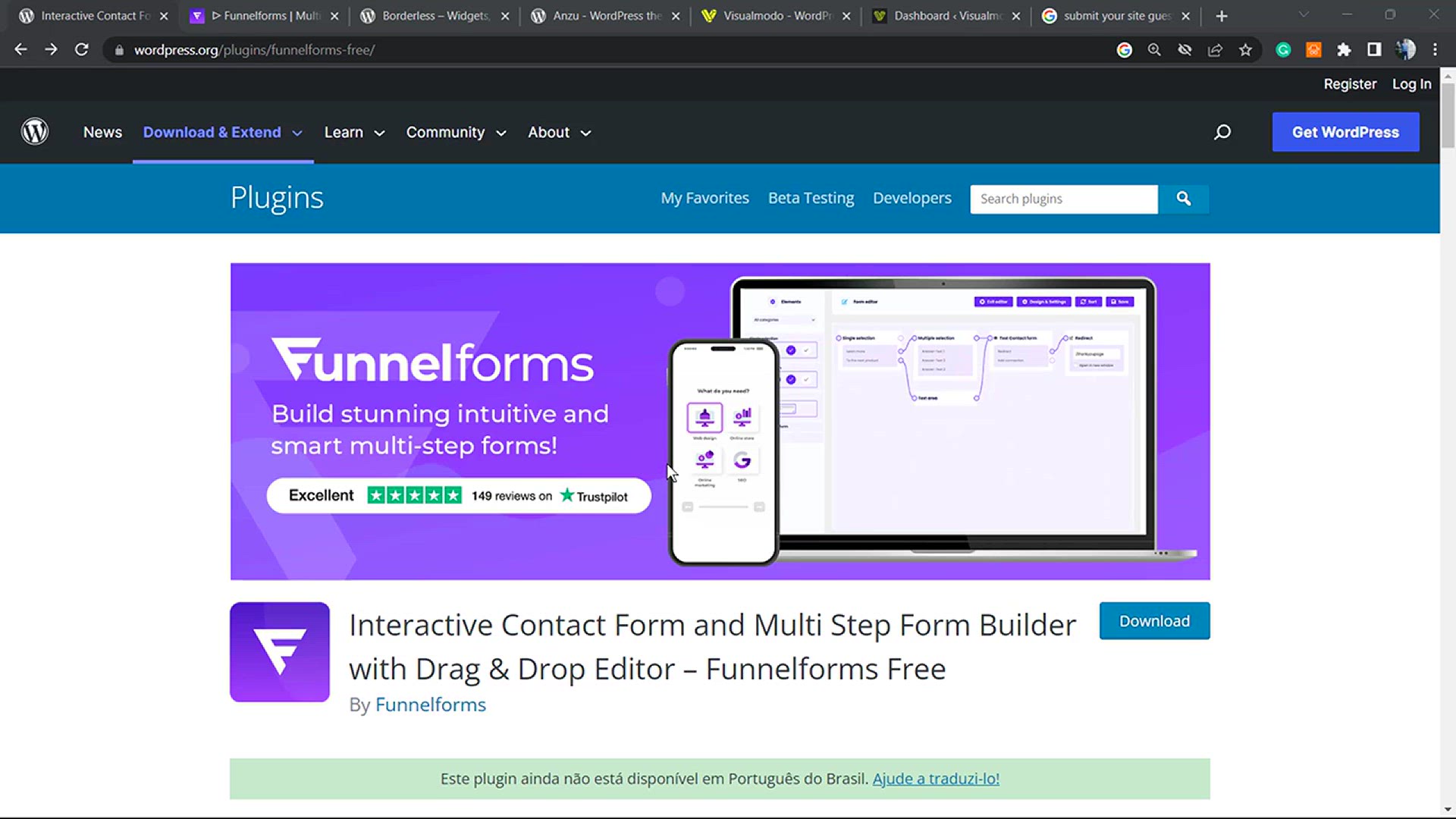Open the Grammarly extension icon
Screen dimensions: 1456x819
[x=1283, y=50]
